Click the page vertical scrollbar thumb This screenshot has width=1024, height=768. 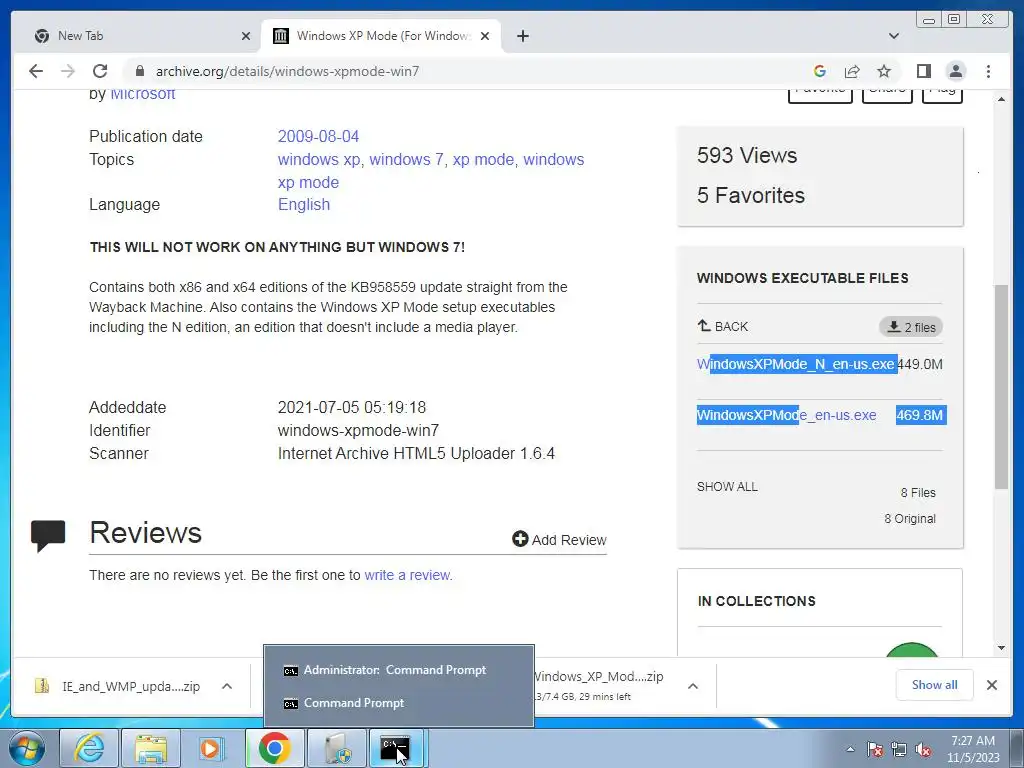[1001, 386]
